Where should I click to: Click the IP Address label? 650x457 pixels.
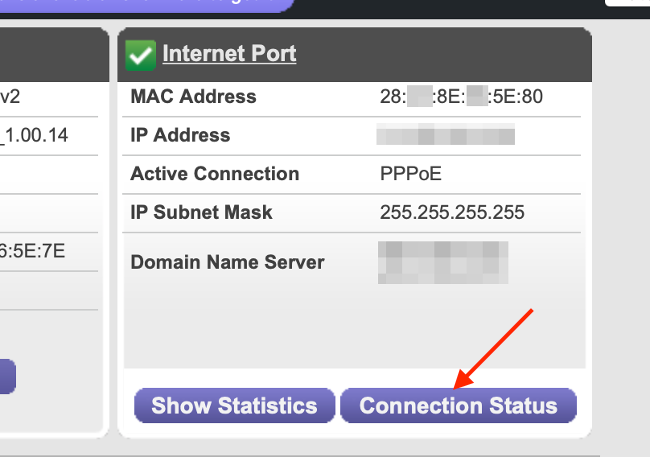[x=180, y=135]
